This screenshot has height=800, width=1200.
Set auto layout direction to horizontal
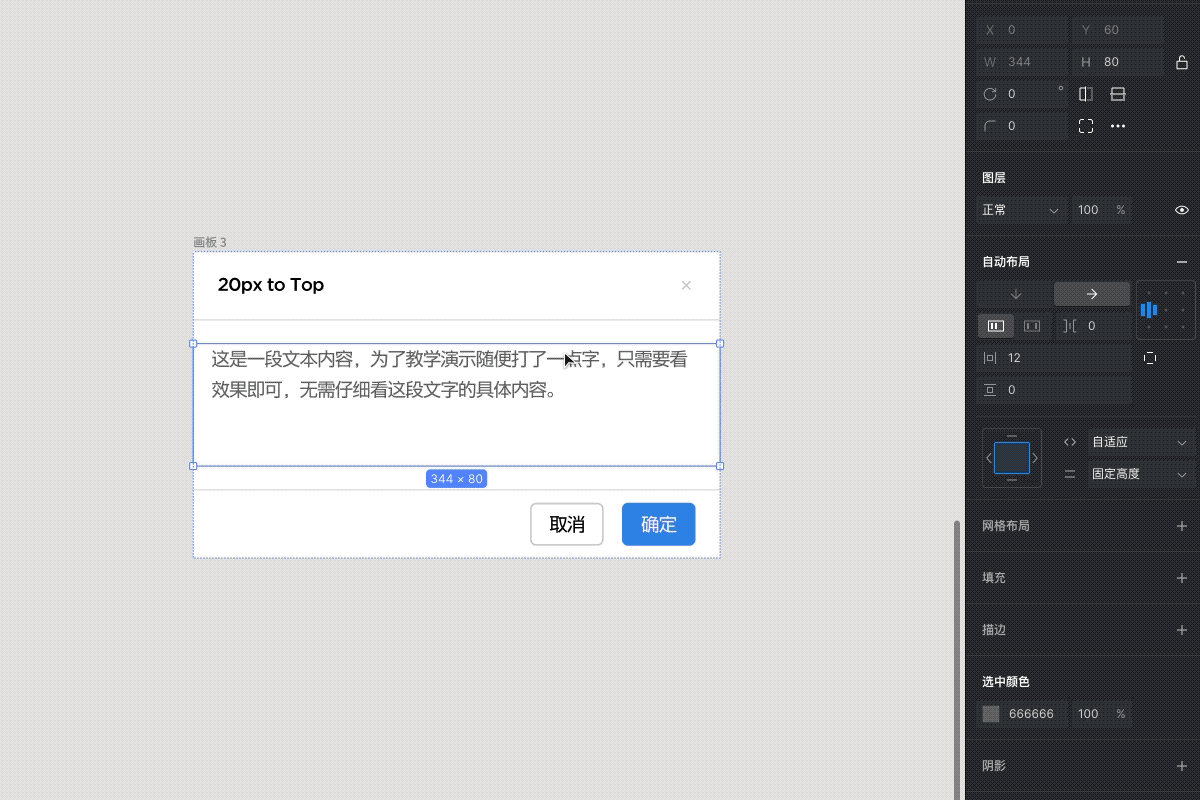point(1092,294)
